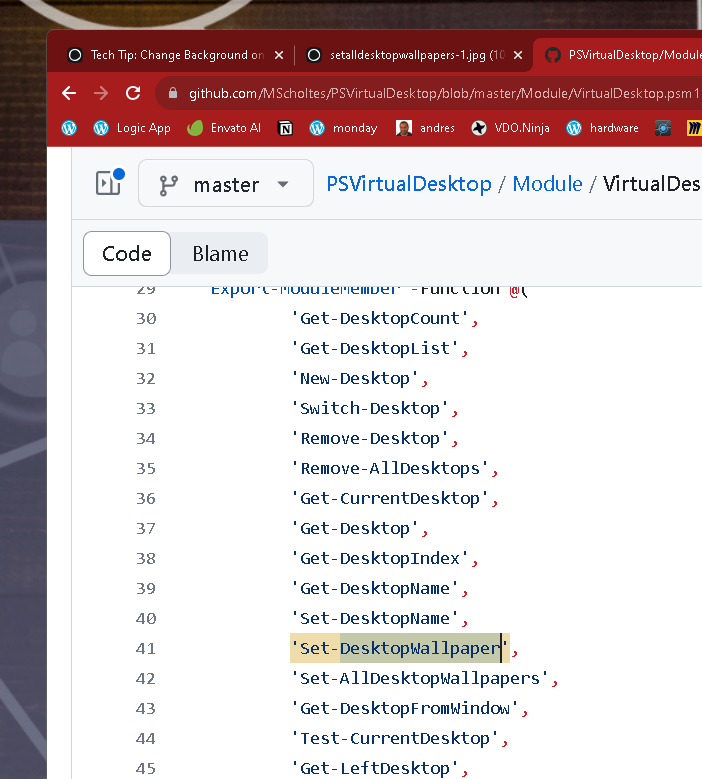Click 'New-Desktop' code text
Screen dimensions: 702x779
pyautogui.click(x=355, y=379)
